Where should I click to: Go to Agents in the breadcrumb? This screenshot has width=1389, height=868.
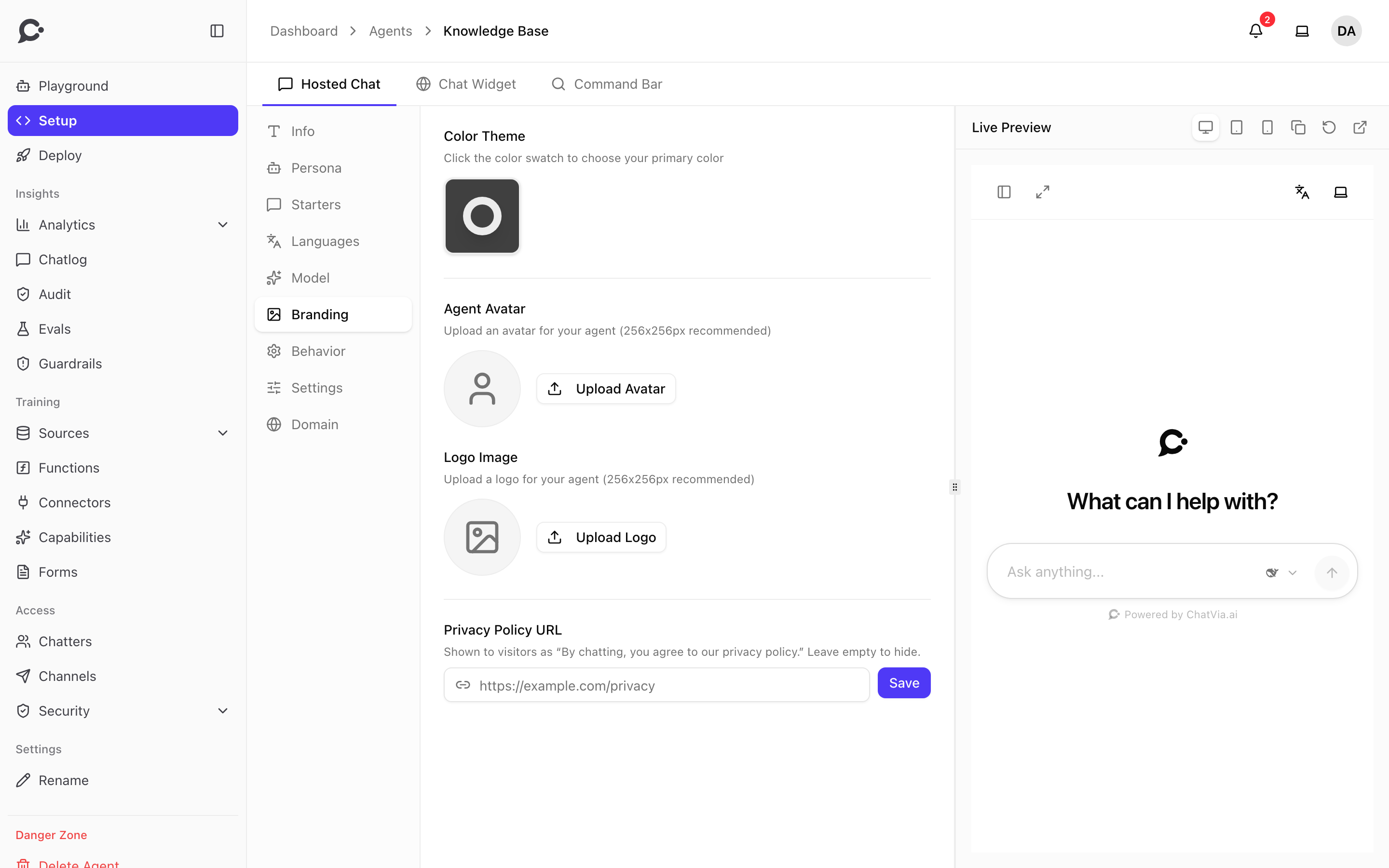coord(390,31)
